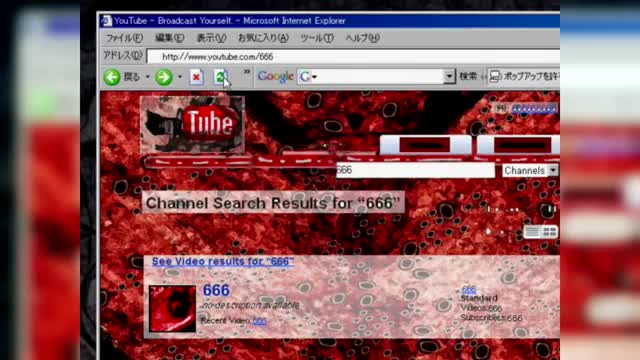Open the ファイル(F) menu

124,38
